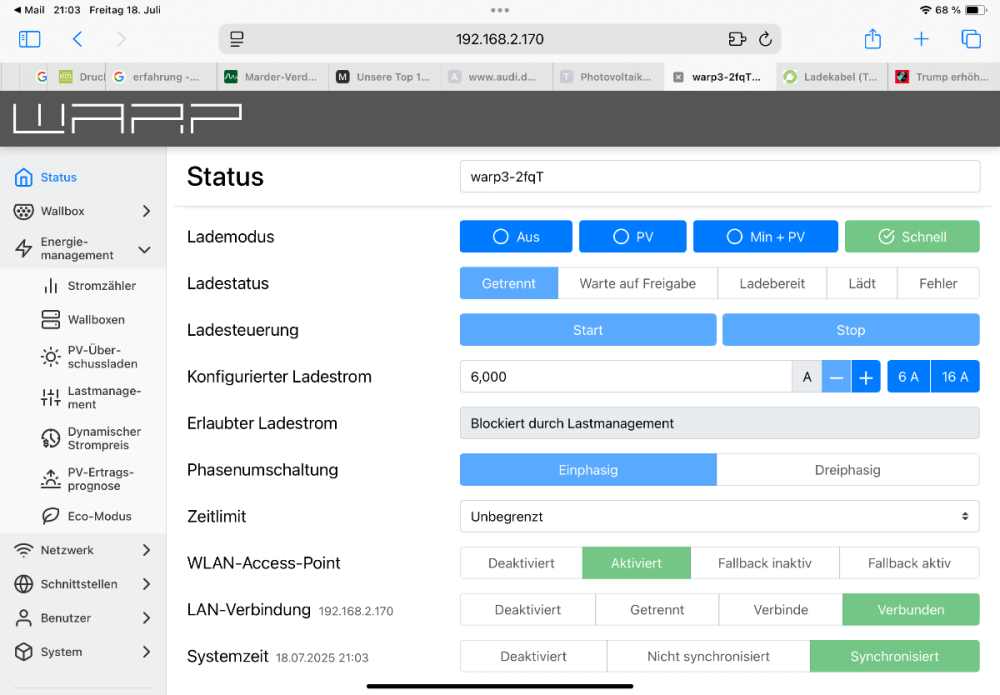Click the warp3-2fqT device name field

719,177
